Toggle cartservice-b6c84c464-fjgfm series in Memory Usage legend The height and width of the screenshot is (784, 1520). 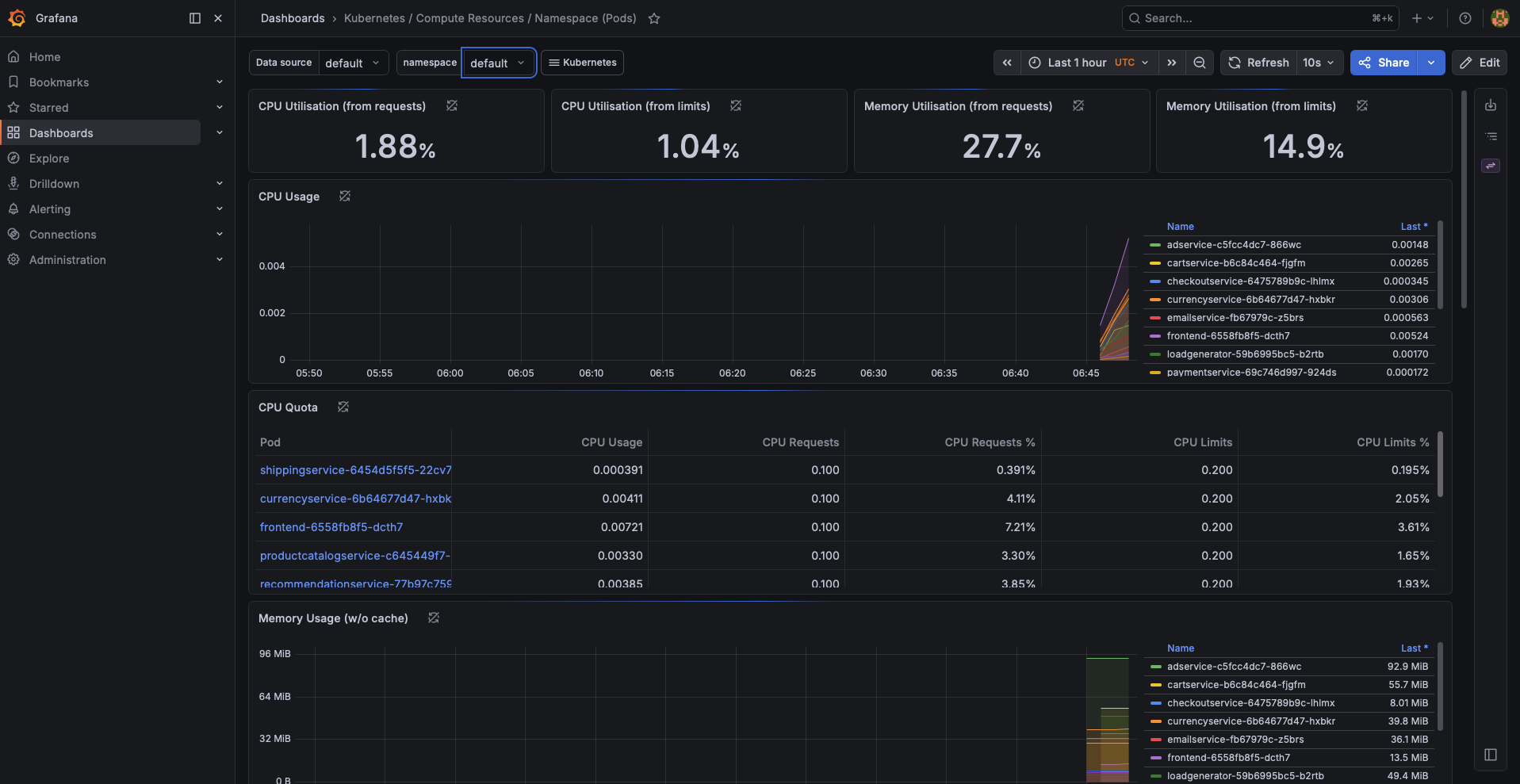[x=1236, y=685]
